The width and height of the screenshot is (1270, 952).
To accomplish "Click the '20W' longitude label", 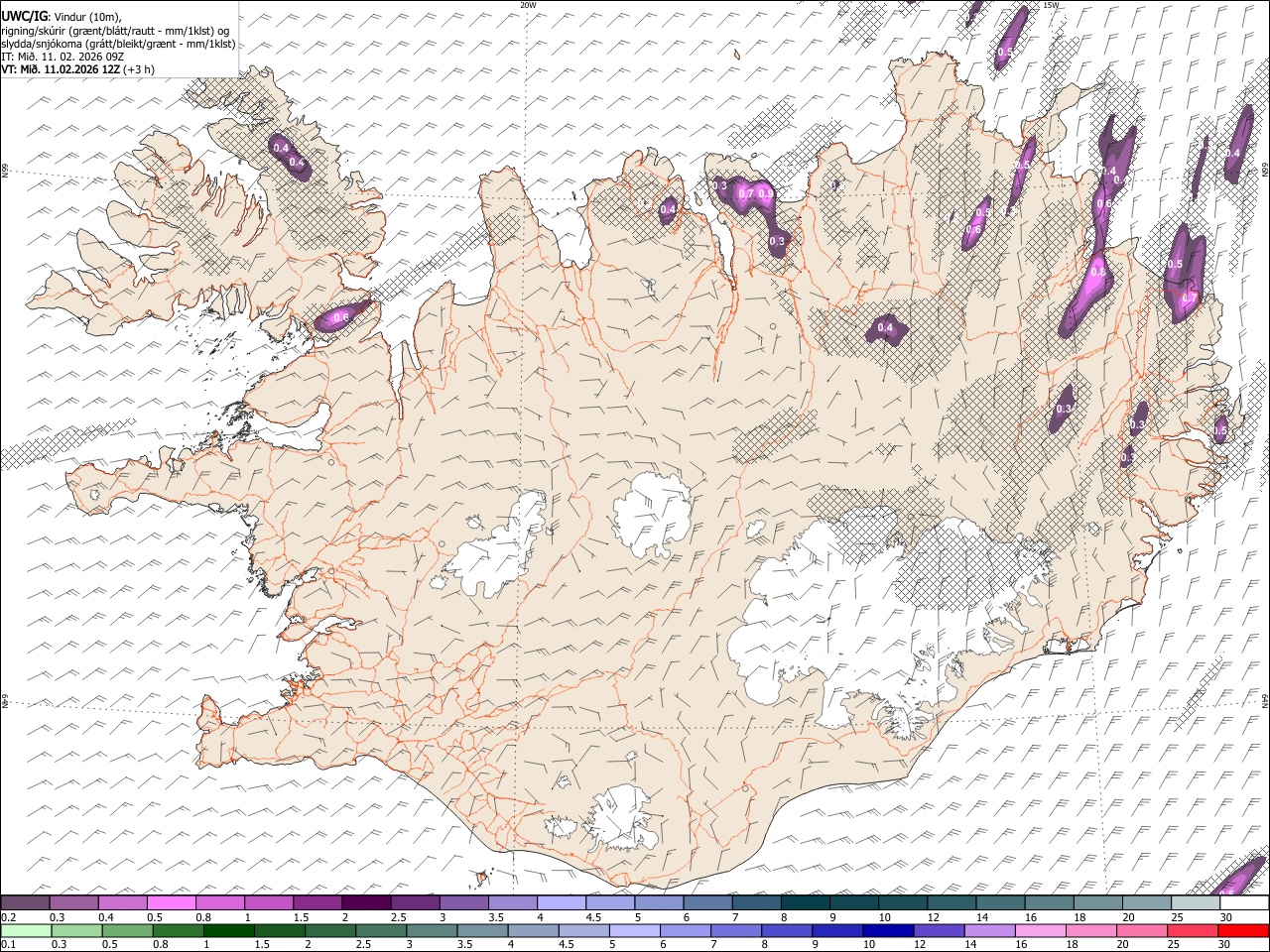I will [528, 5].
